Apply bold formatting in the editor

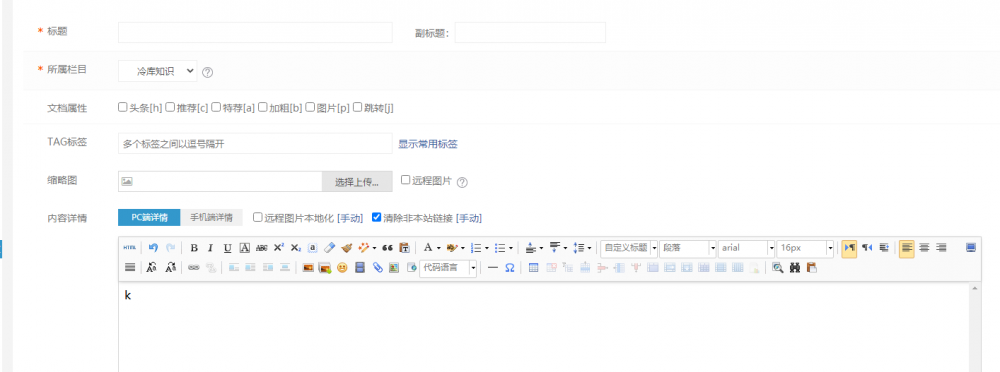[194, 248]
